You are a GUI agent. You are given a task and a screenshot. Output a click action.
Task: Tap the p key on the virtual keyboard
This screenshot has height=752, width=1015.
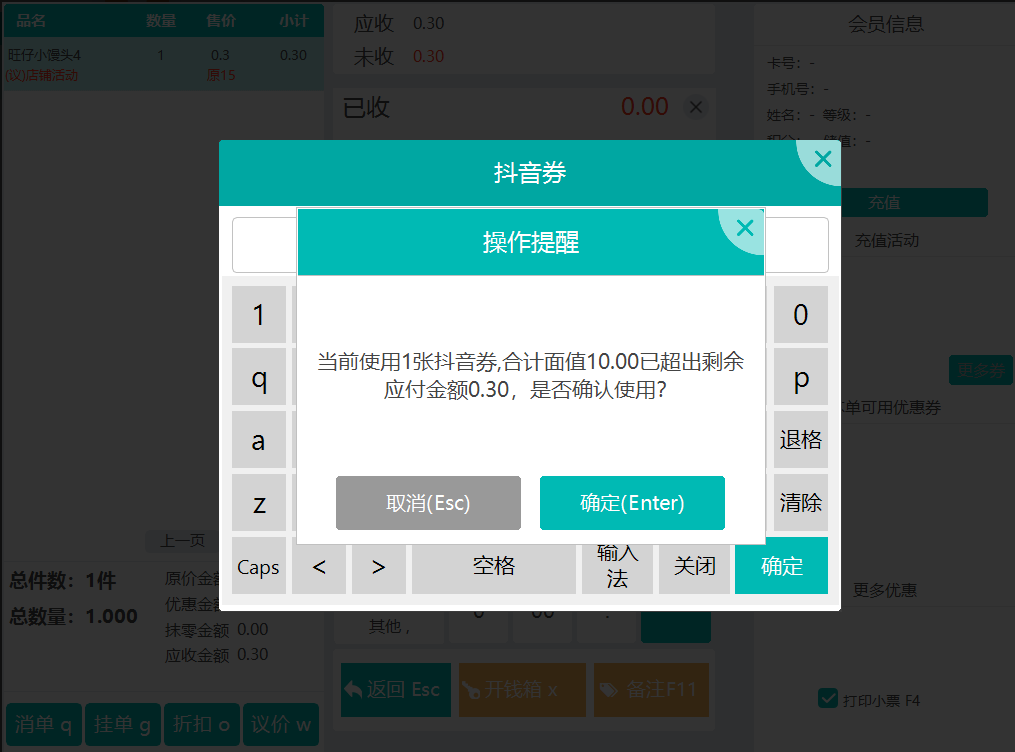tap(801, 377)
